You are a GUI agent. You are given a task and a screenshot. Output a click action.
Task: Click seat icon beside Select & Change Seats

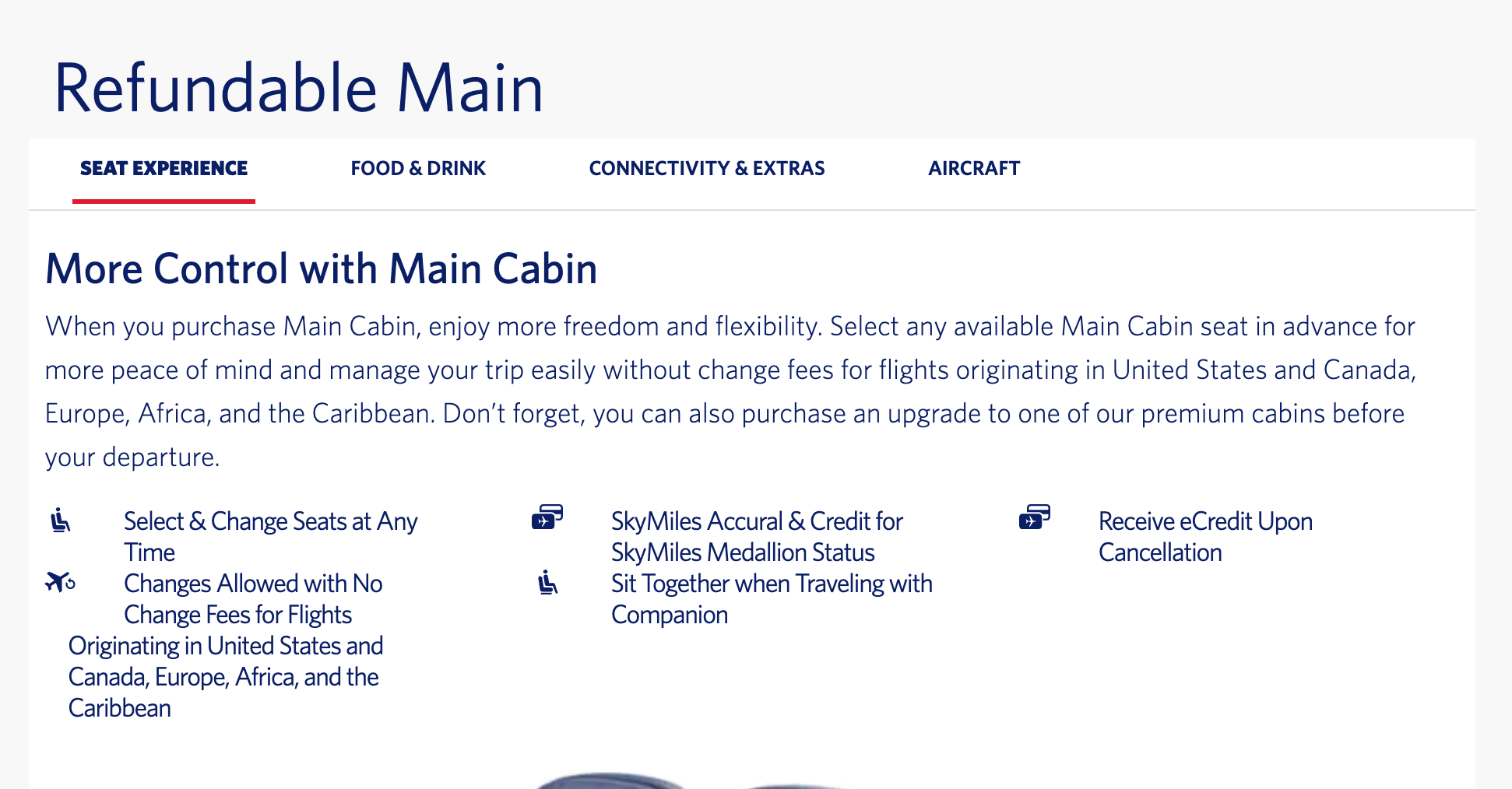pos(61,520)
